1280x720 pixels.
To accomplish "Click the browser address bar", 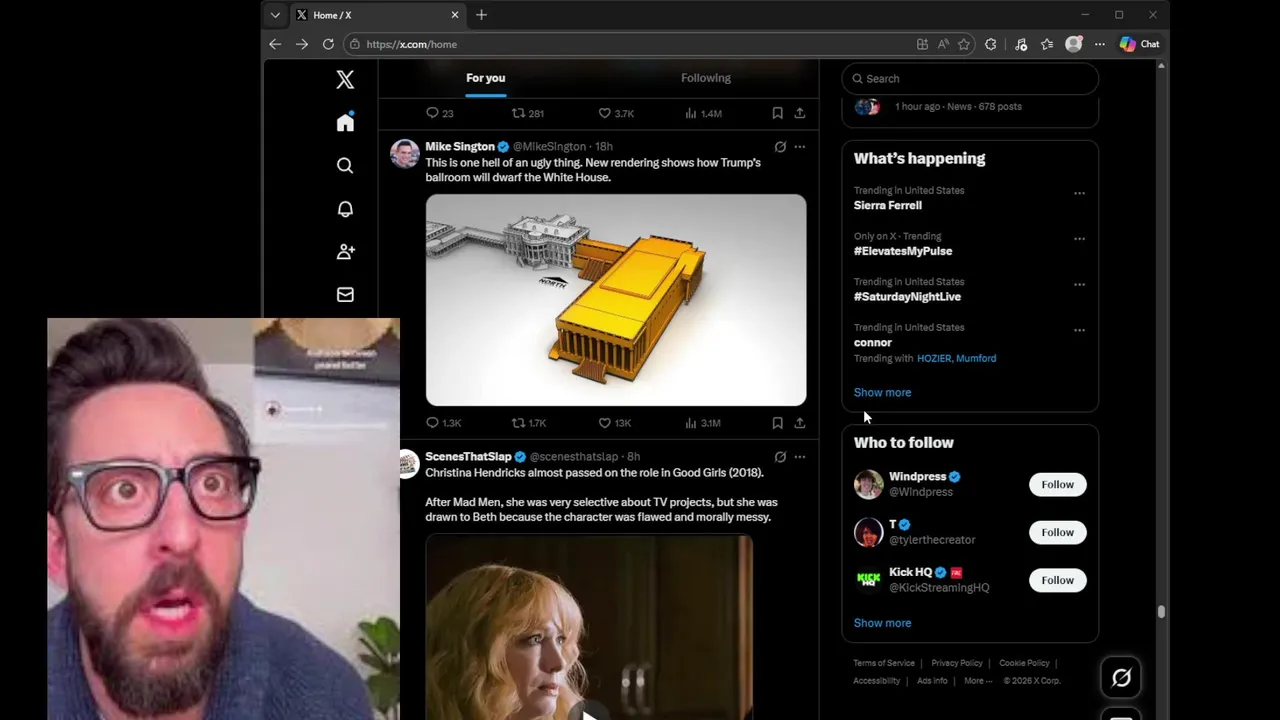I will point(628,44).
